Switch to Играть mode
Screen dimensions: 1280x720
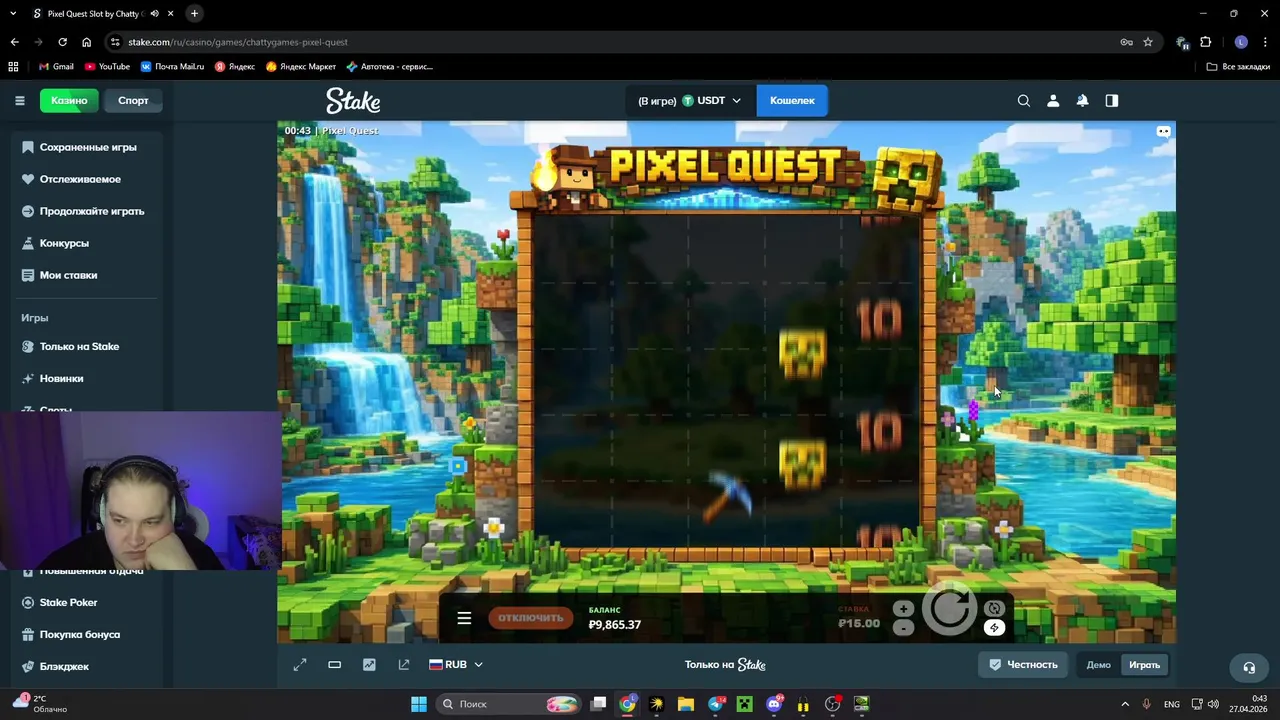pos(1144,665)
